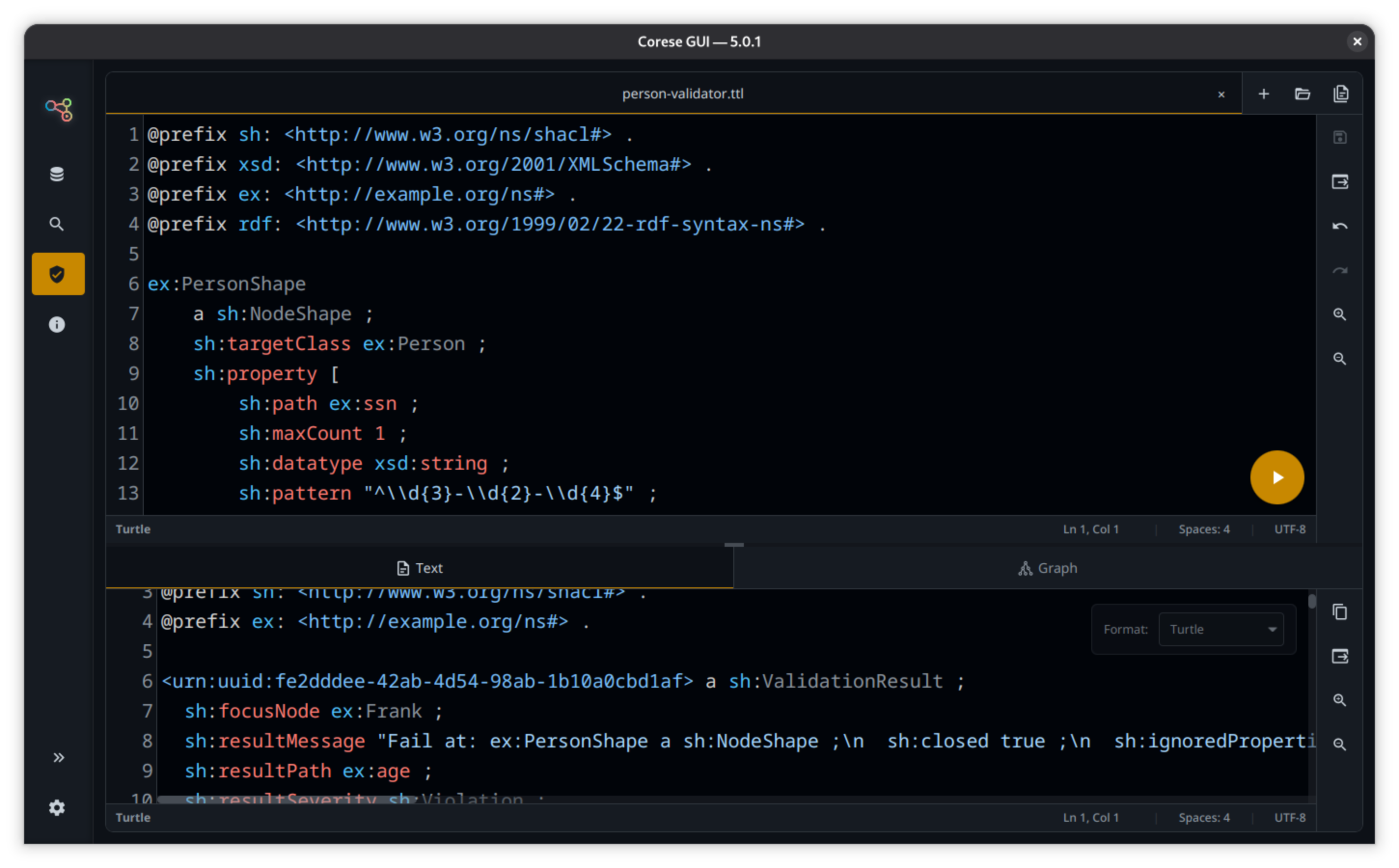This screenshot has width=1399, height=868.
Task: Click 'sh:resultPath' in results line 9
Action: coord(258,771)
